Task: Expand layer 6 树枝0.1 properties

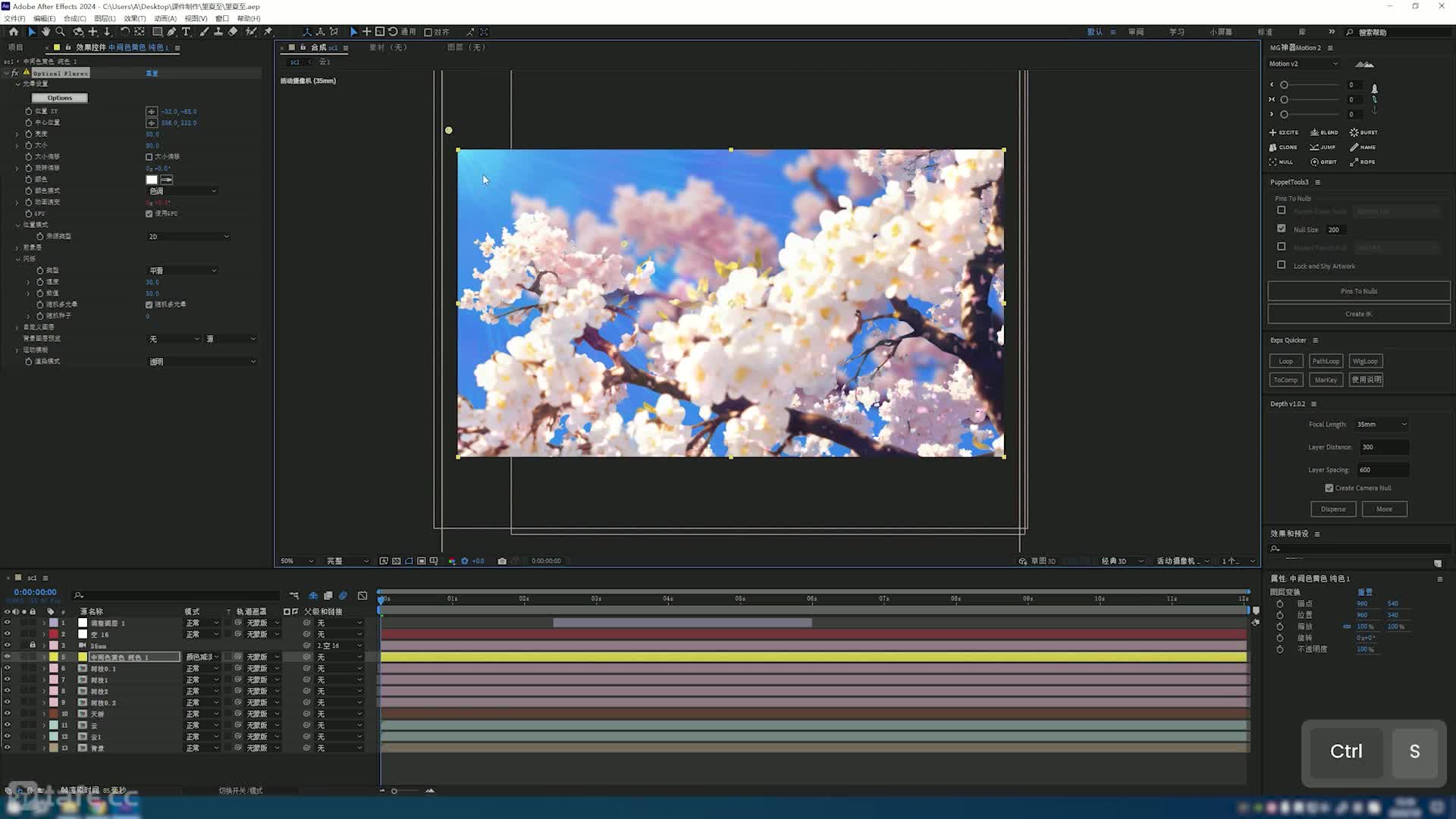Action: click(44, 668)
